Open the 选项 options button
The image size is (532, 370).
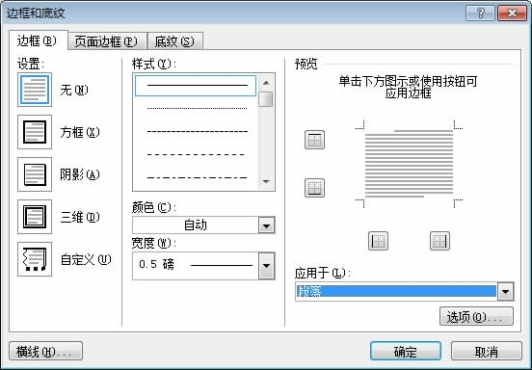(x=476, y=317)
